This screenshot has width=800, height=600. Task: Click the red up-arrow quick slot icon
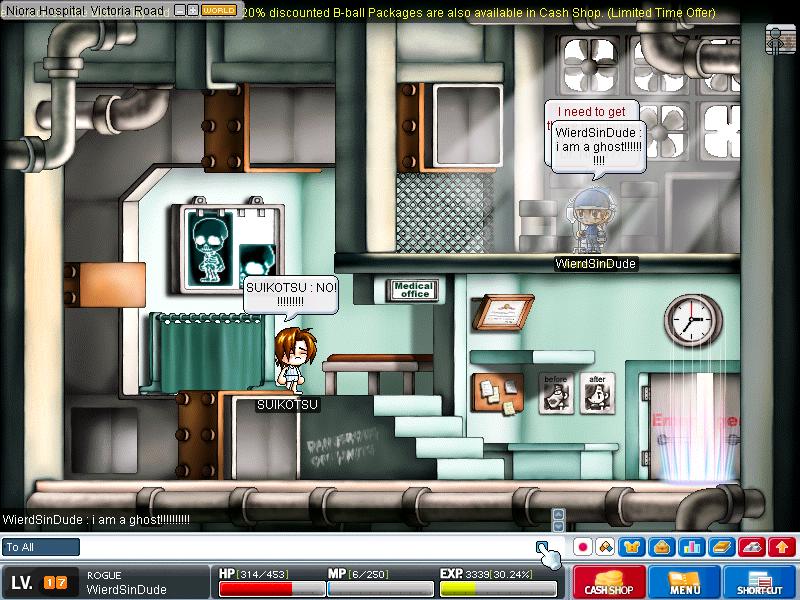(782, 547)
